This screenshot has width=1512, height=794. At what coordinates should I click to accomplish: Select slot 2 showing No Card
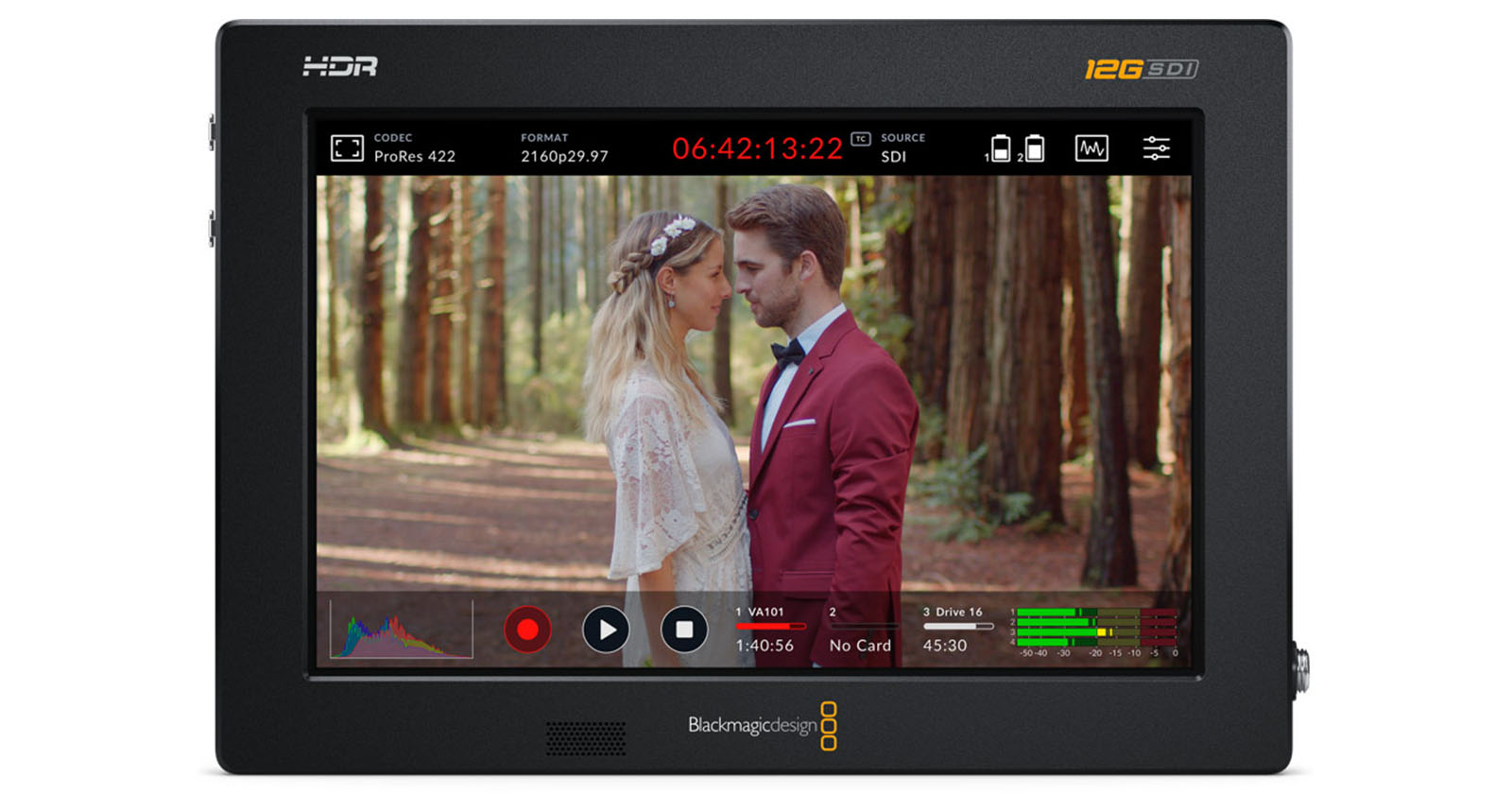click(x=860, y=630)
